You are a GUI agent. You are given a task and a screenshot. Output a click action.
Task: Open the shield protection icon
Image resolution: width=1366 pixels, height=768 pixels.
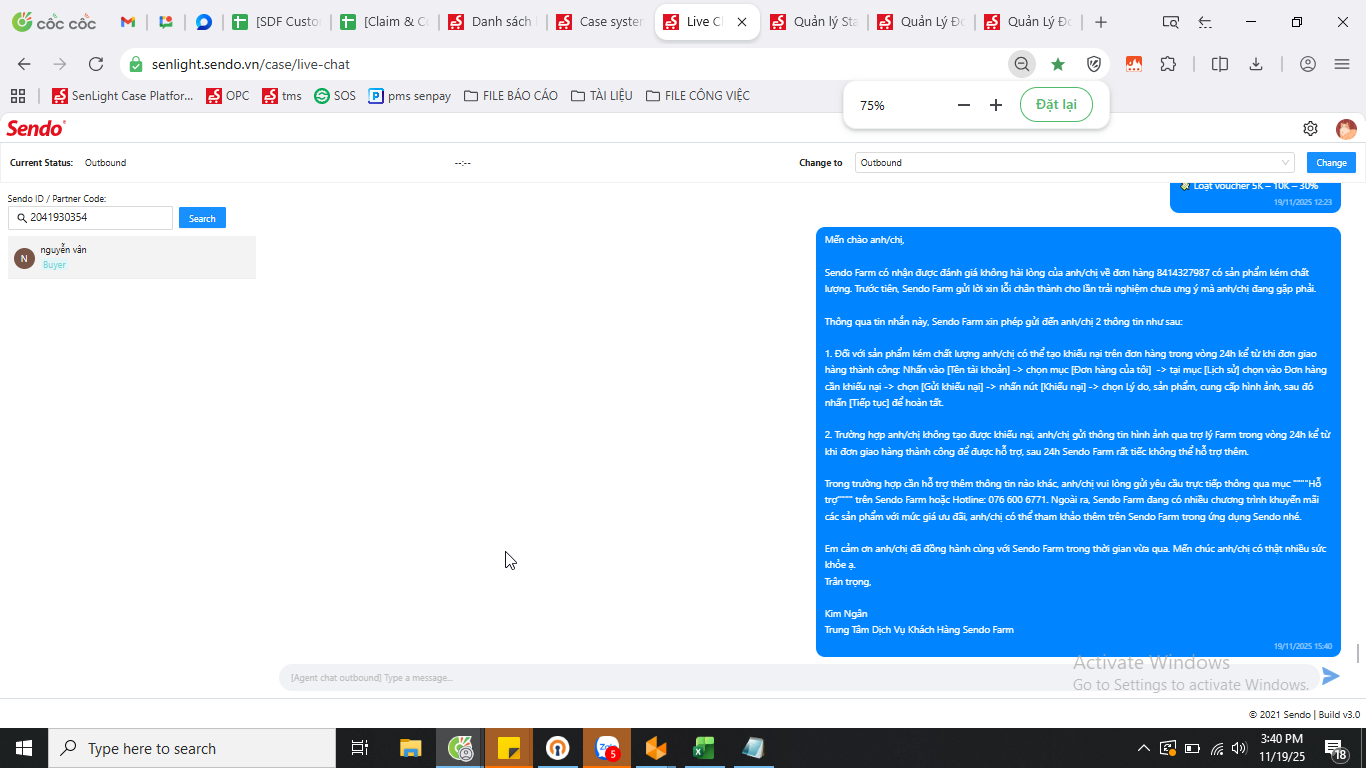click(x=1094, y=64)
